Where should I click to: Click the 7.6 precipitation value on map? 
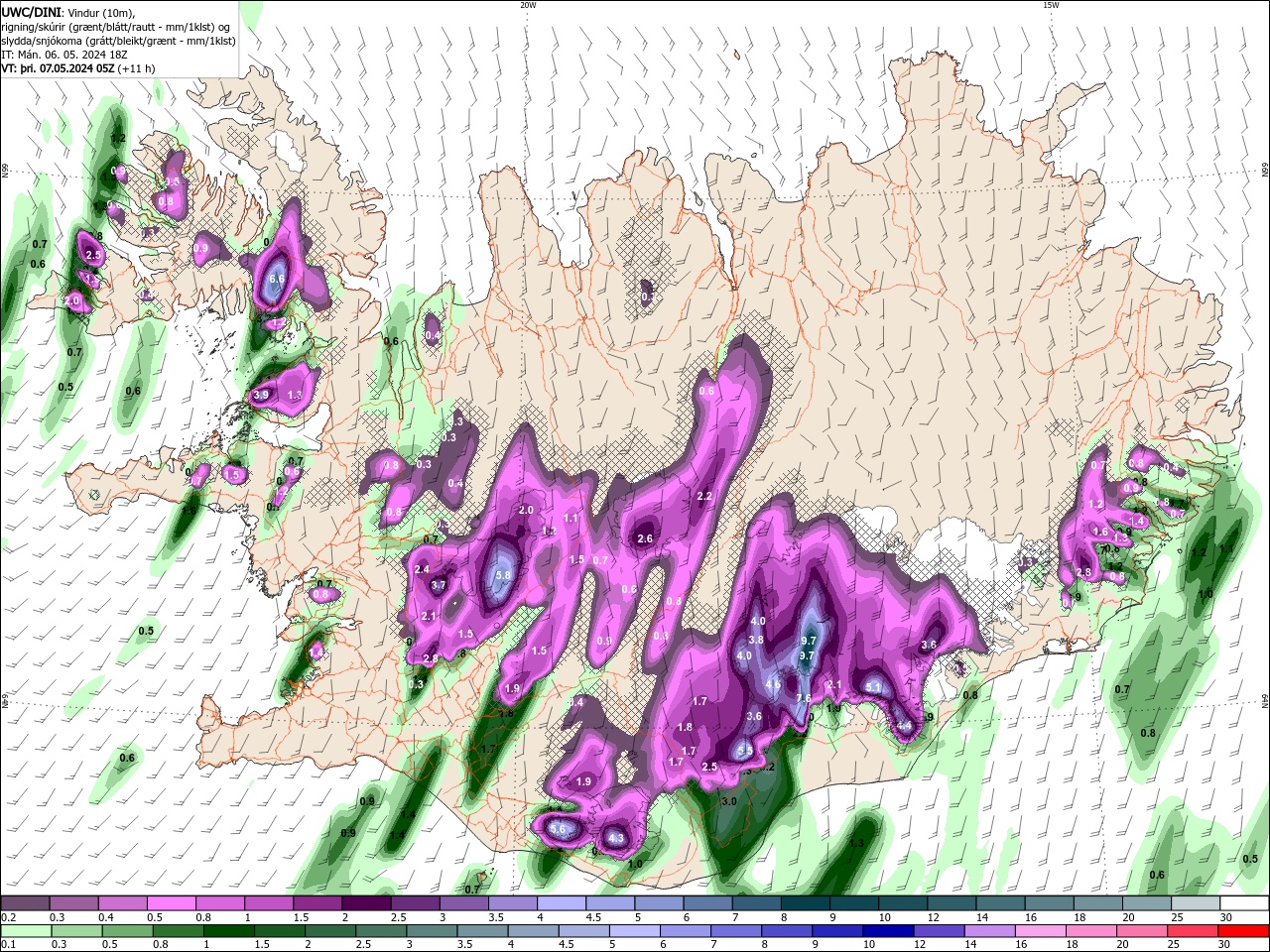click(x=804, y=698)
